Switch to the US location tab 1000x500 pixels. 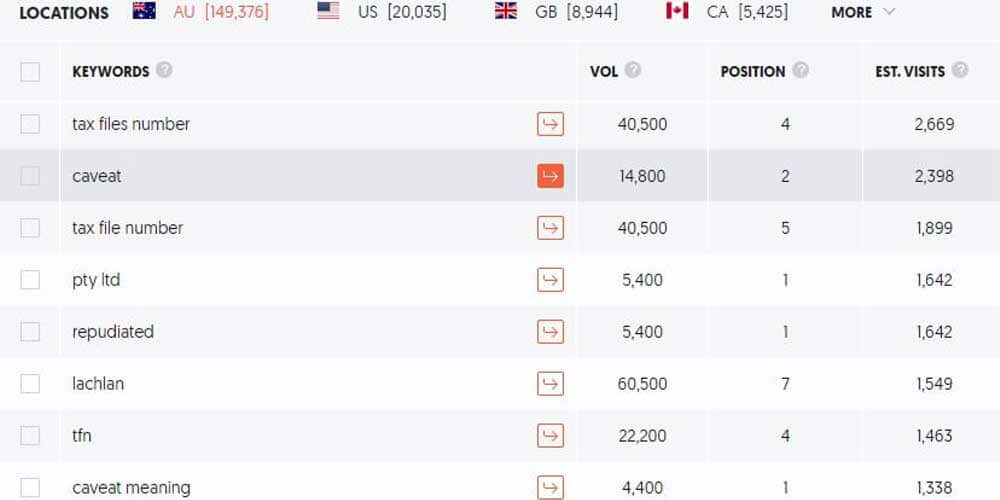pos(382,12)
